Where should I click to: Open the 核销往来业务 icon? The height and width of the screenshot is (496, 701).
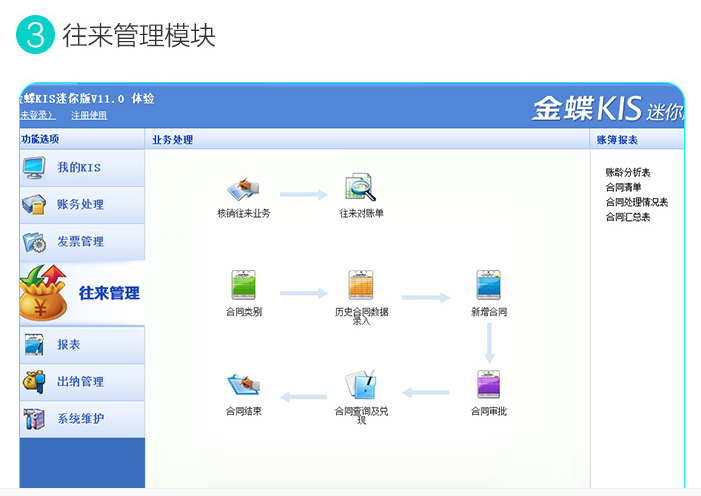pyautogui.click(x=243, y=189)
